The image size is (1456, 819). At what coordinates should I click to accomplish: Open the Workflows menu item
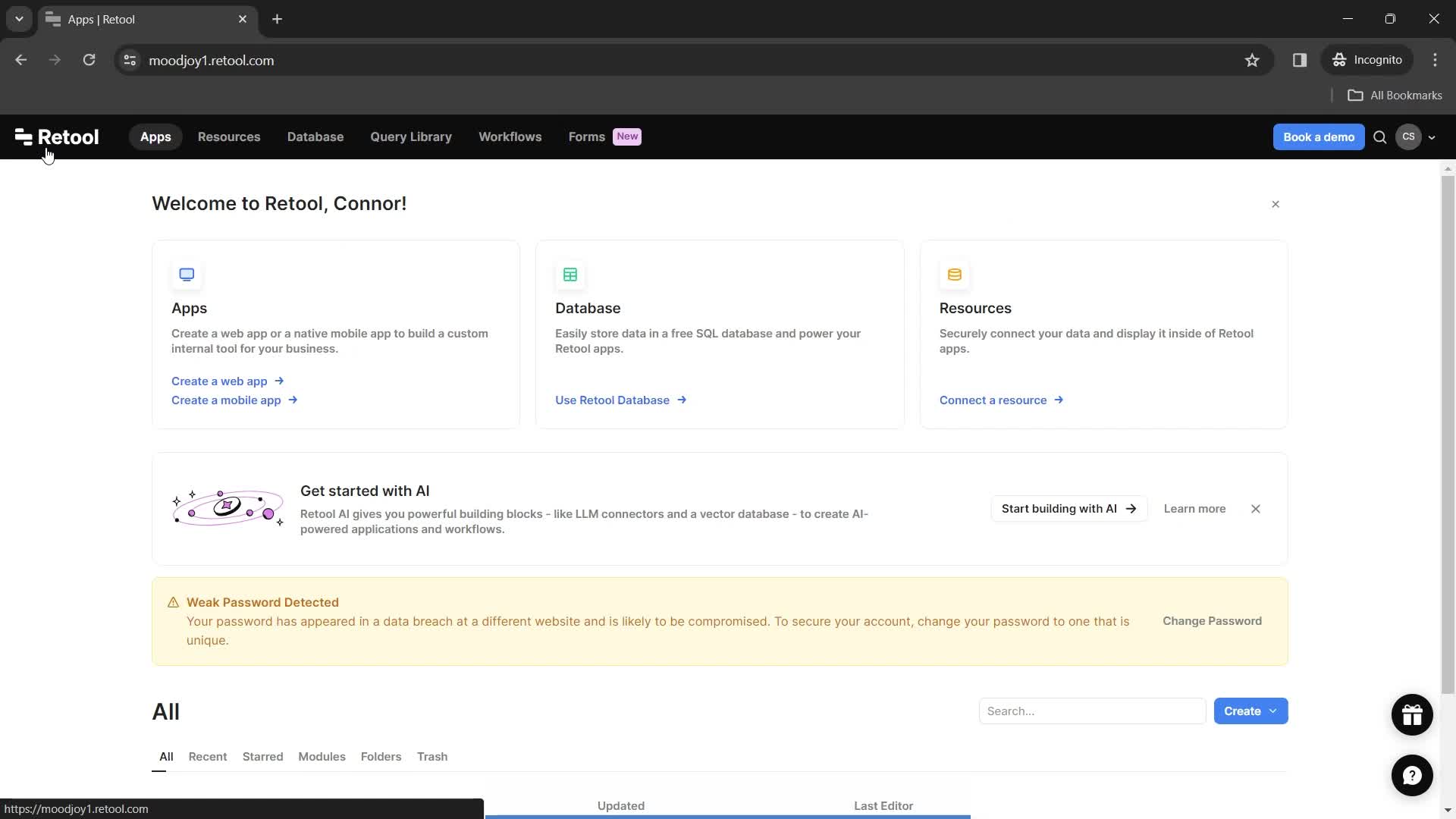510,136
